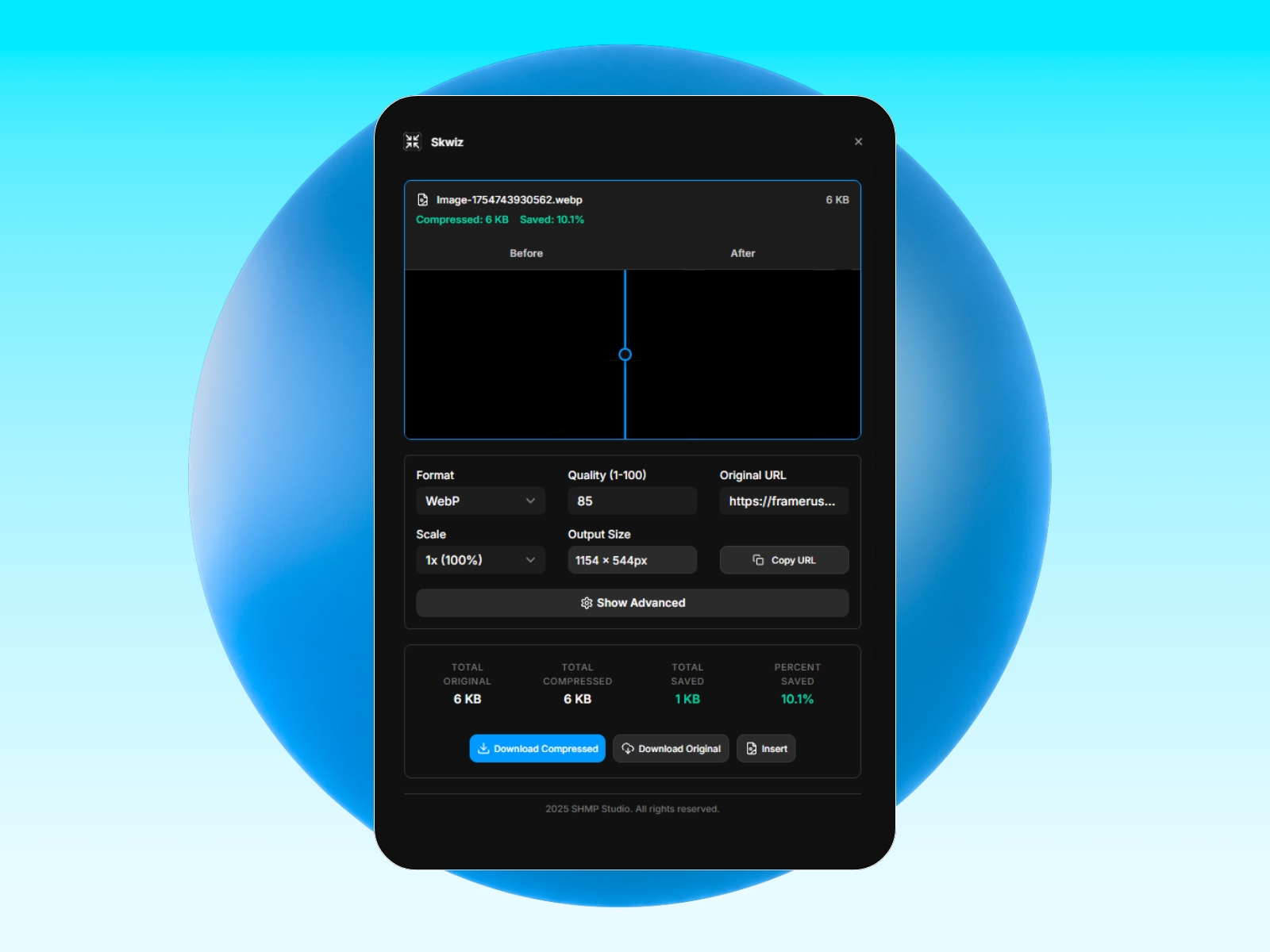This screenshot has height=952, width=1270.
Task: Click the Quality input showing 85
Action: point(632,501)
